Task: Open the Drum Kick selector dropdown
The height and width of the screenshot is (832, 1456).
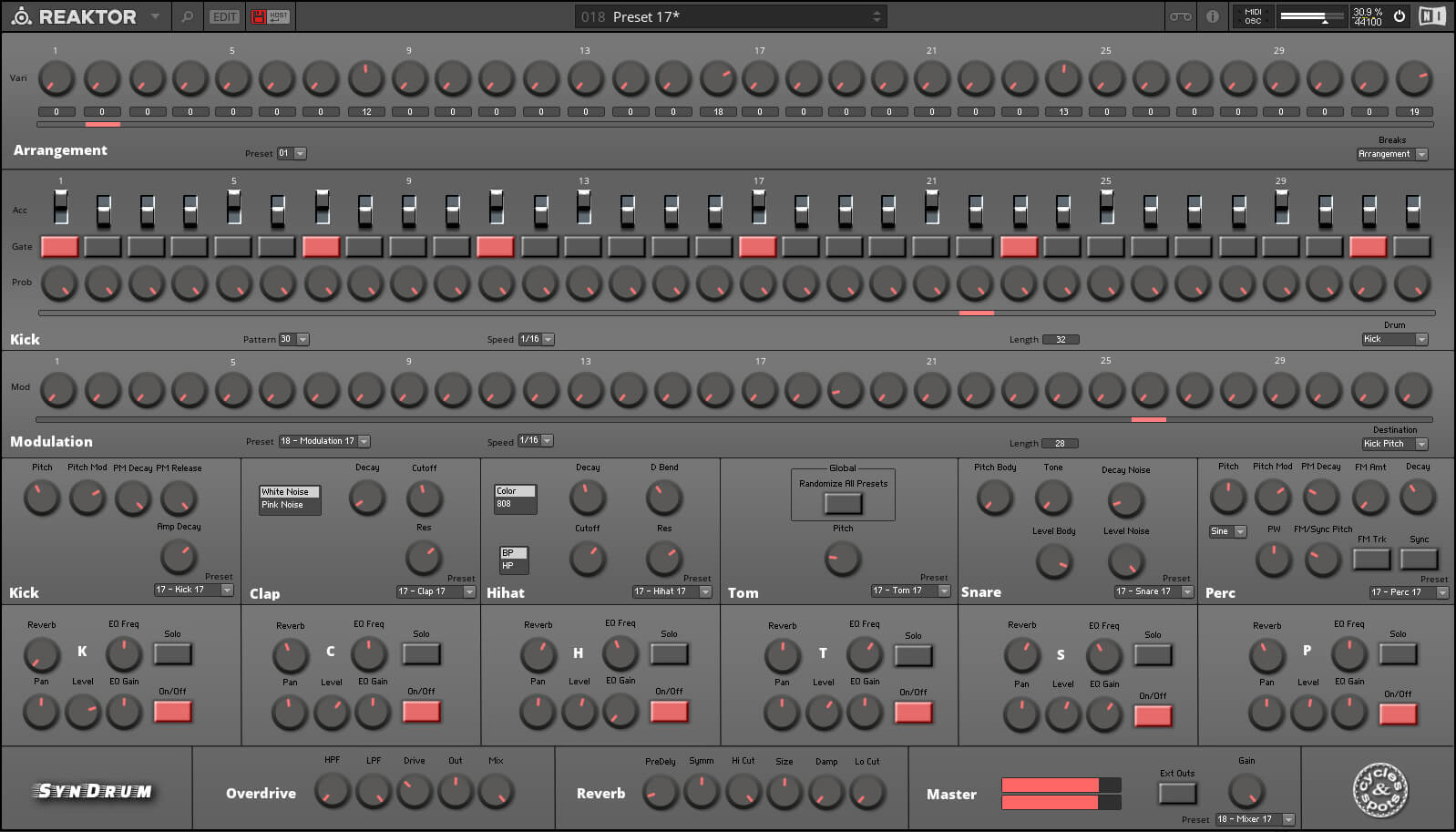Action: click(1394, 339)
